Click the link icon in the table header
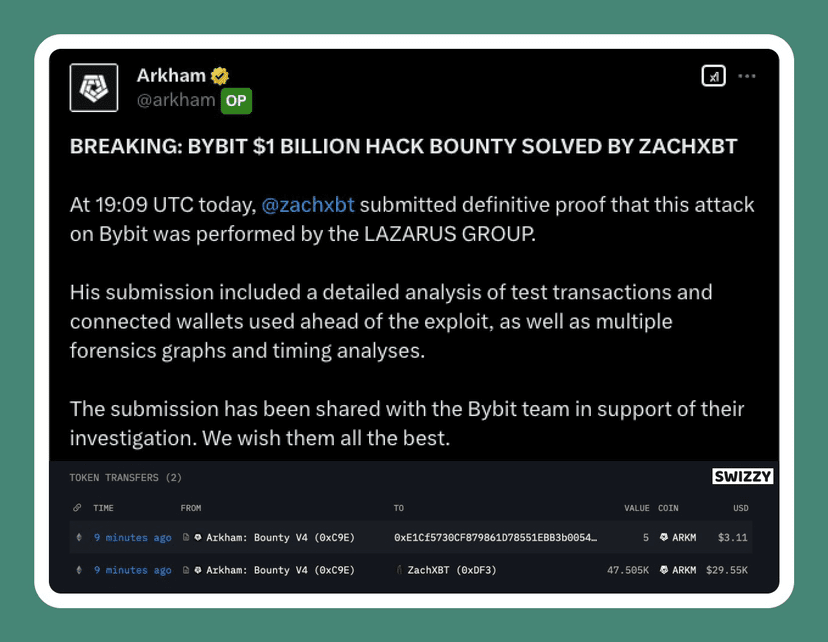828x642 pixels. click(78, 508)
